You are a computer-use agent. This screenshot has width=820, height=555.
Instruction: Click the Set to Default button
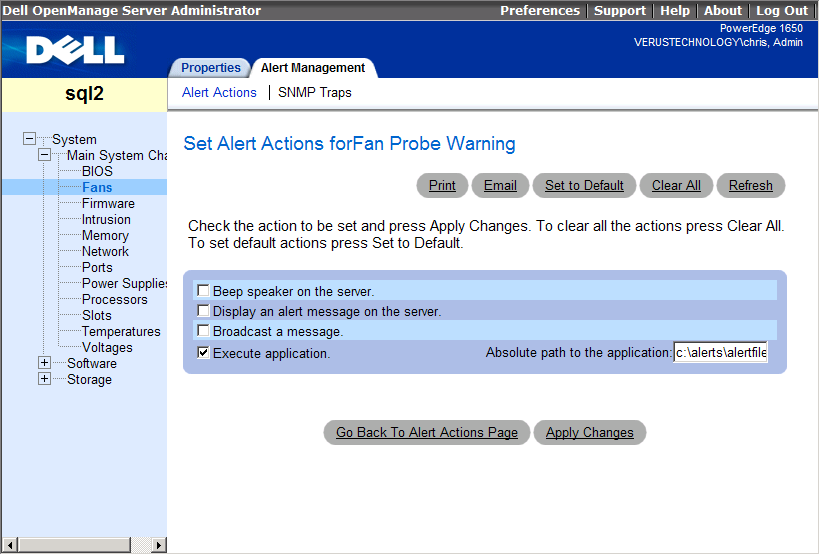pyautogui.click(x=584, y=186)
